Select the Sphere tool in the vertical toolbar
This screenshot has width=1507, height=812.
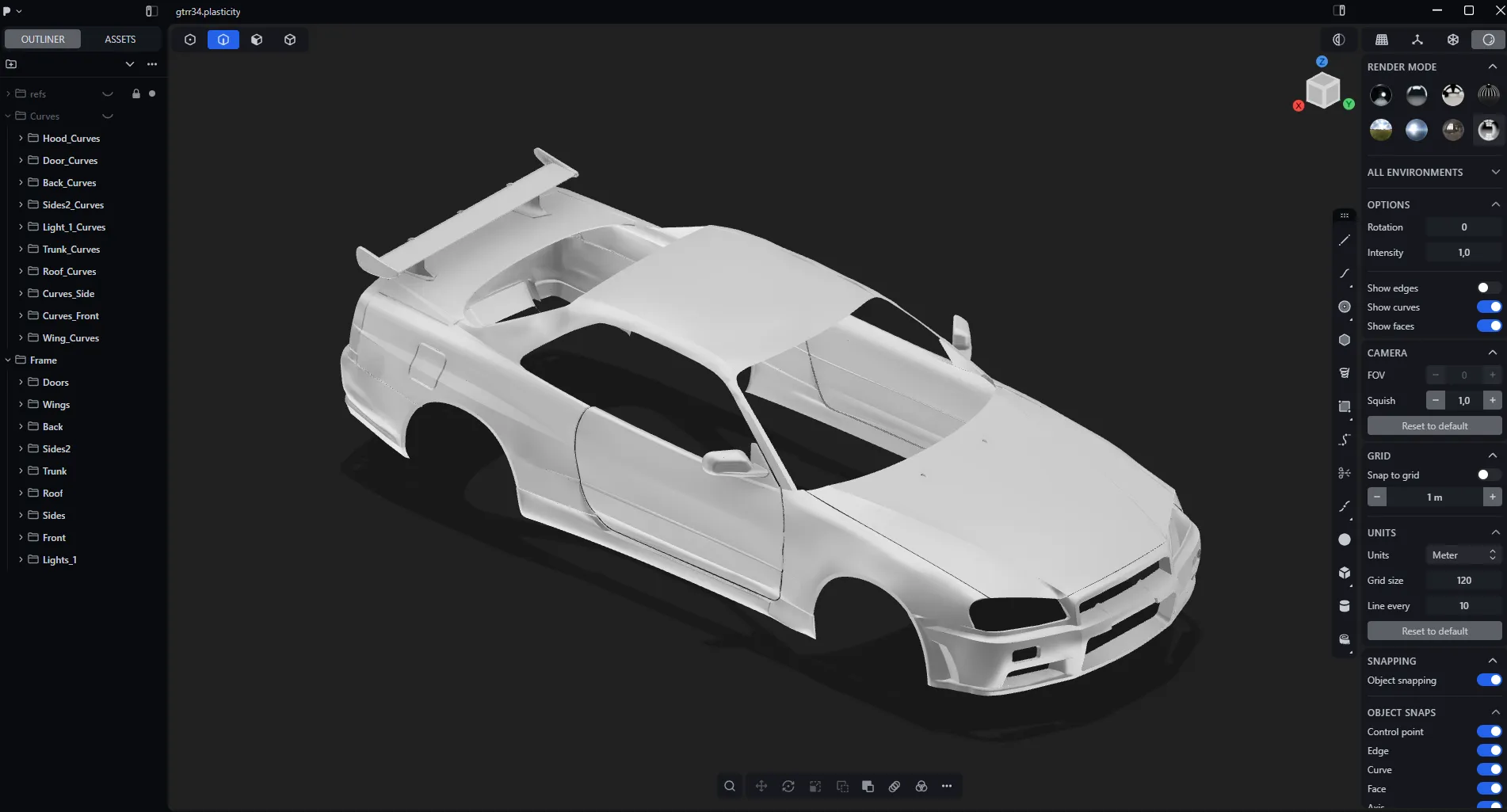pyautogui.click(x=1345, y=539)
